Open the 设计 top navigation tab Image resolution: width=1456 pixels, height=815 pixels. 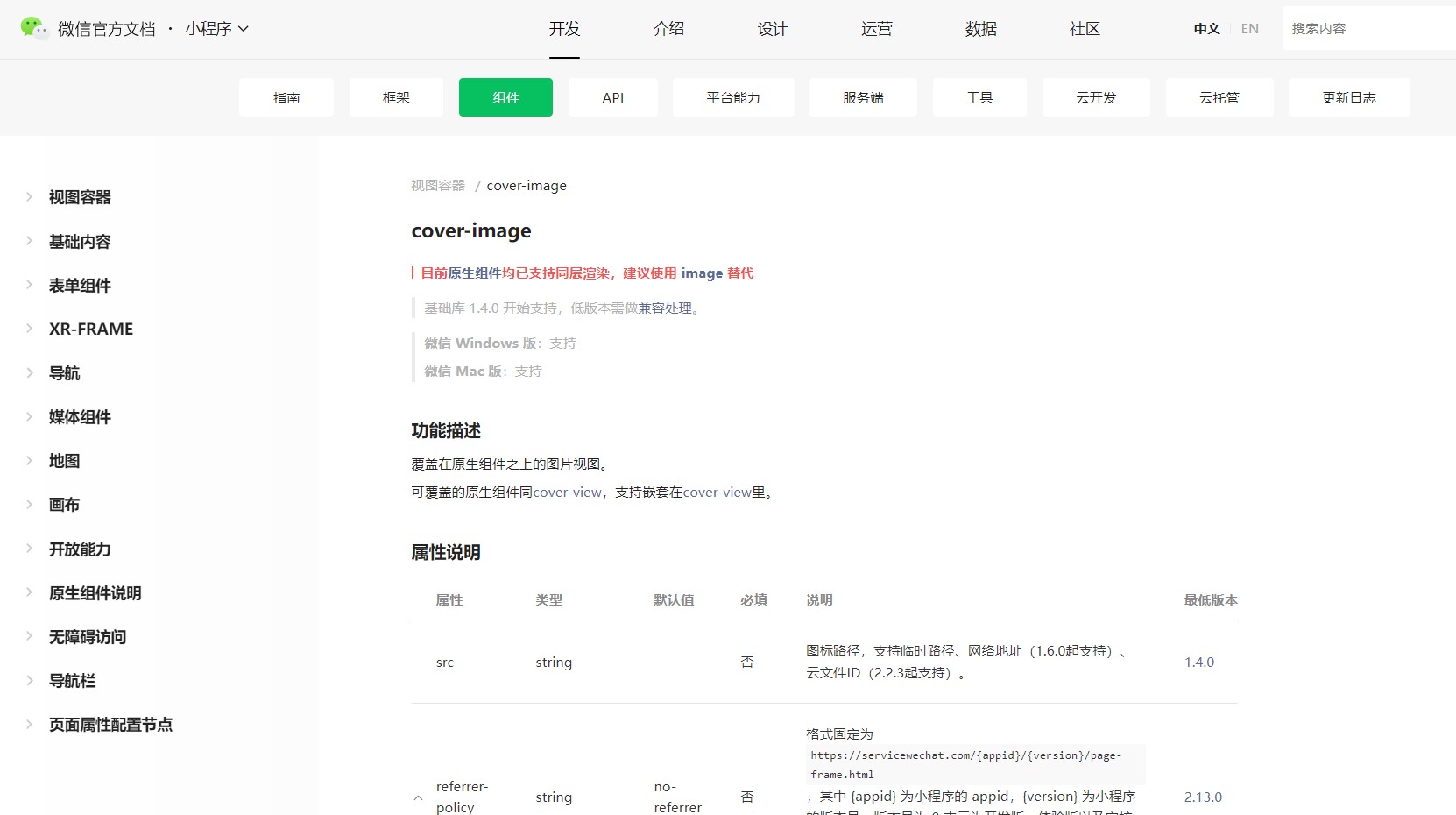pos(773,29)
